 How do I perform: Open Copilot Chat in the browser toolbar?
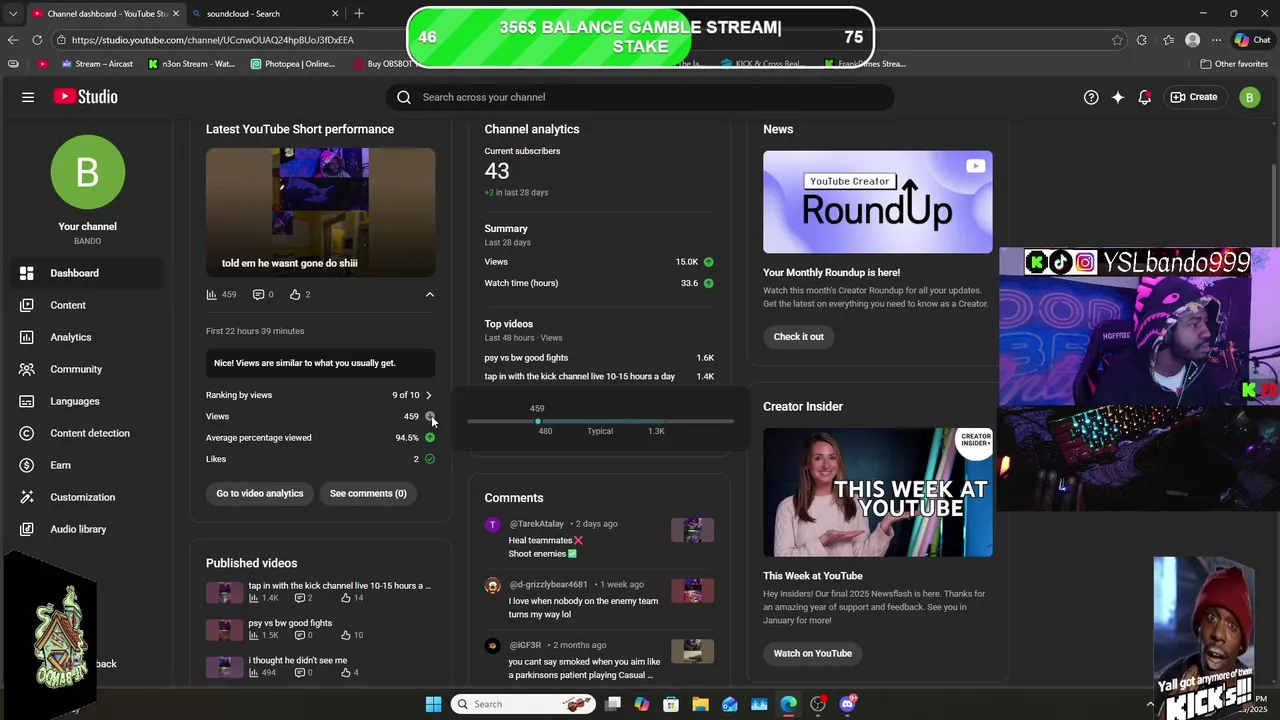click(x=1252, y=40)
